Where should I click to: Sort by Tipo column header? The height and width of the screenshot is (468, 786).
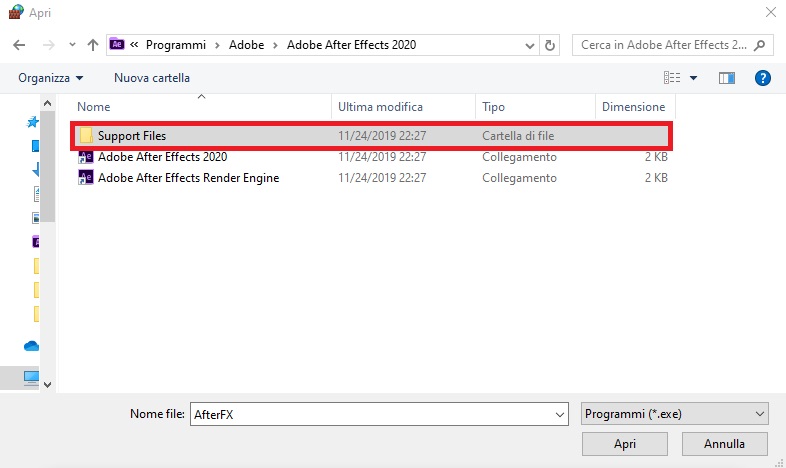point(493,107)
